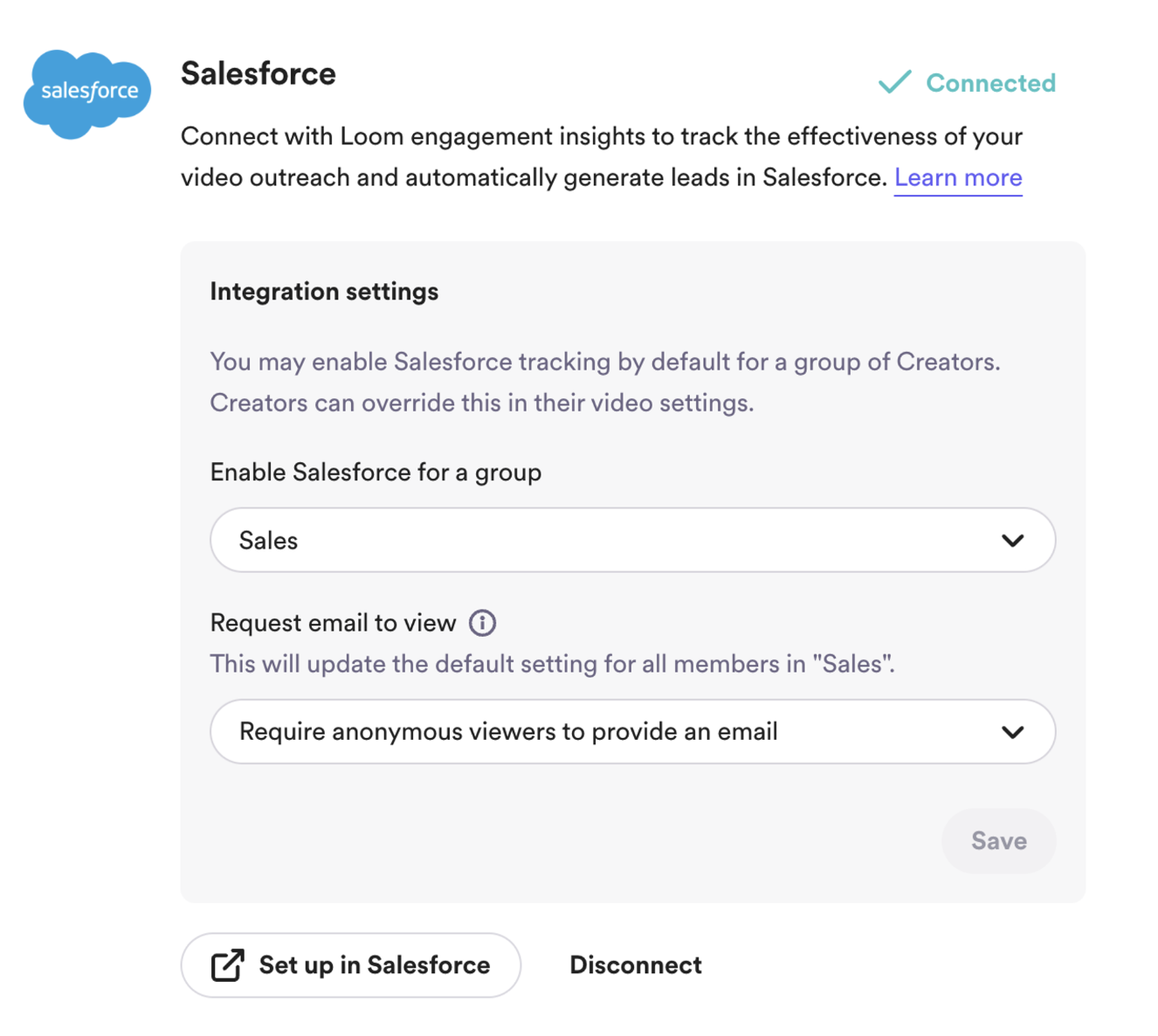Click the external link icon on Set up in Salesforce
Screen dimensions: 1158x1036
coord(227,965)
